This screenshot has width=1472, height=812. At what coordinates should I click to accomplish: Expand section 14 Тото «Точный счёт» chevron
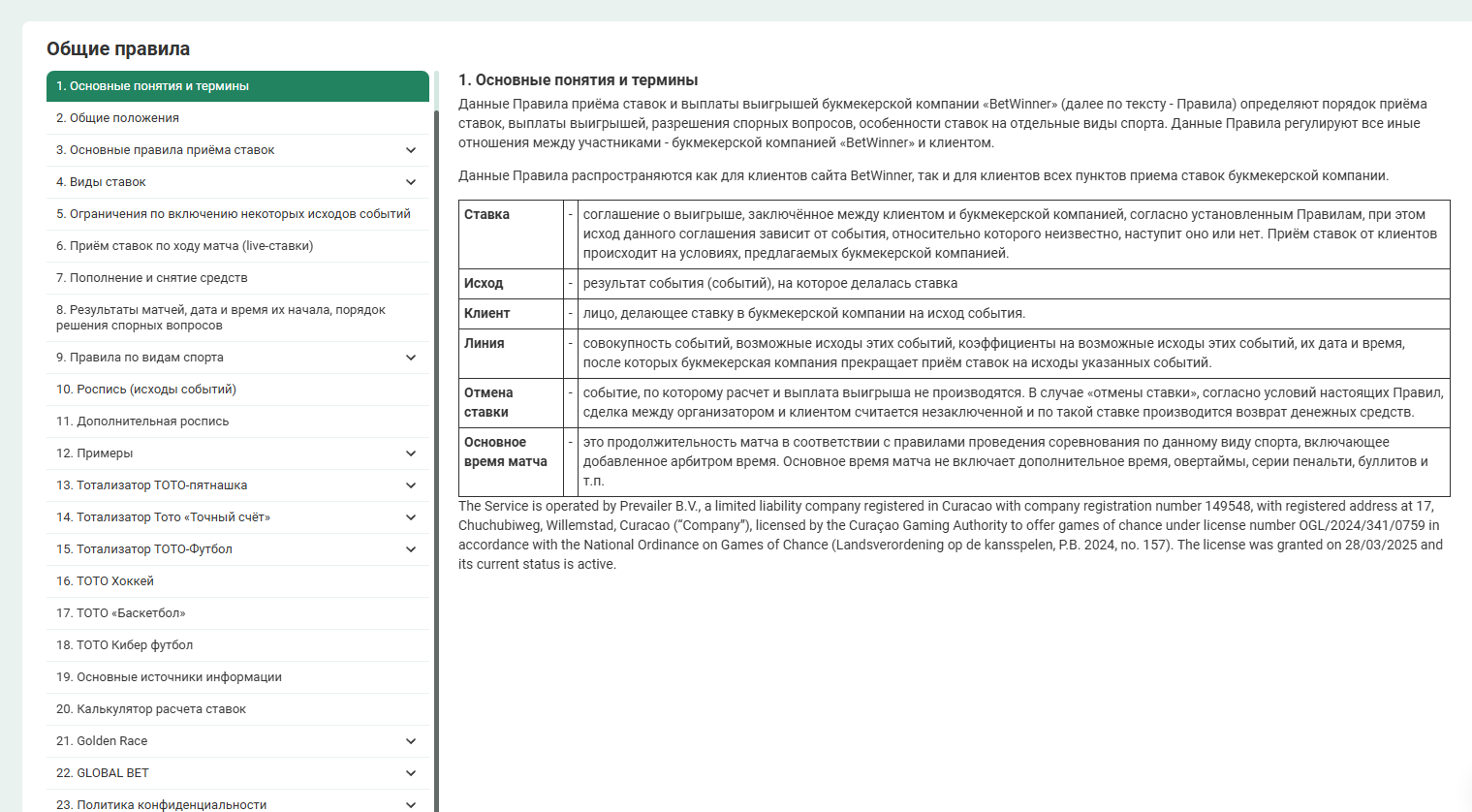coord(411,517)
